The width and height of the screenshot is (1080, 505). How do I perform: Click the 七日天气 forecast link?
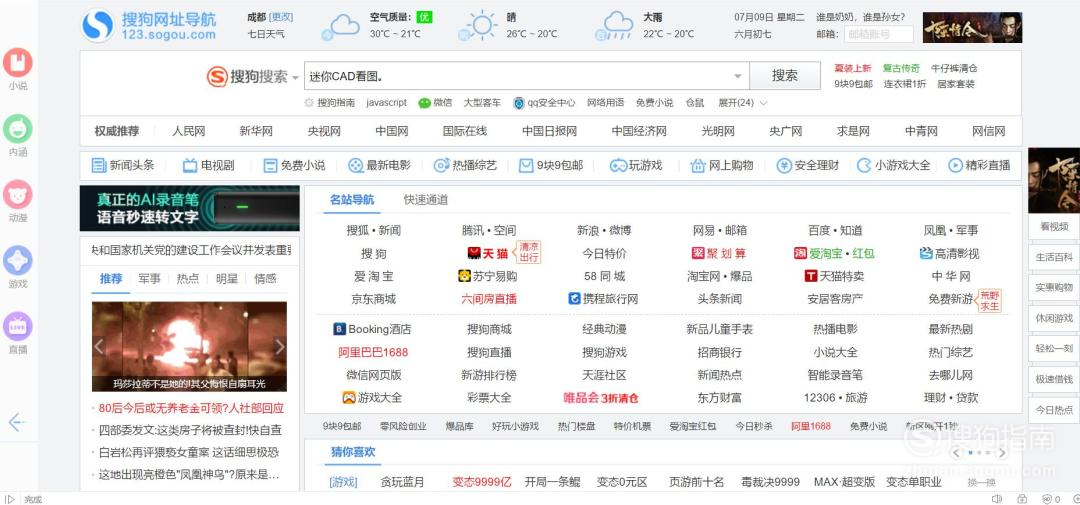pyautogui.click(x=266, y=34)
